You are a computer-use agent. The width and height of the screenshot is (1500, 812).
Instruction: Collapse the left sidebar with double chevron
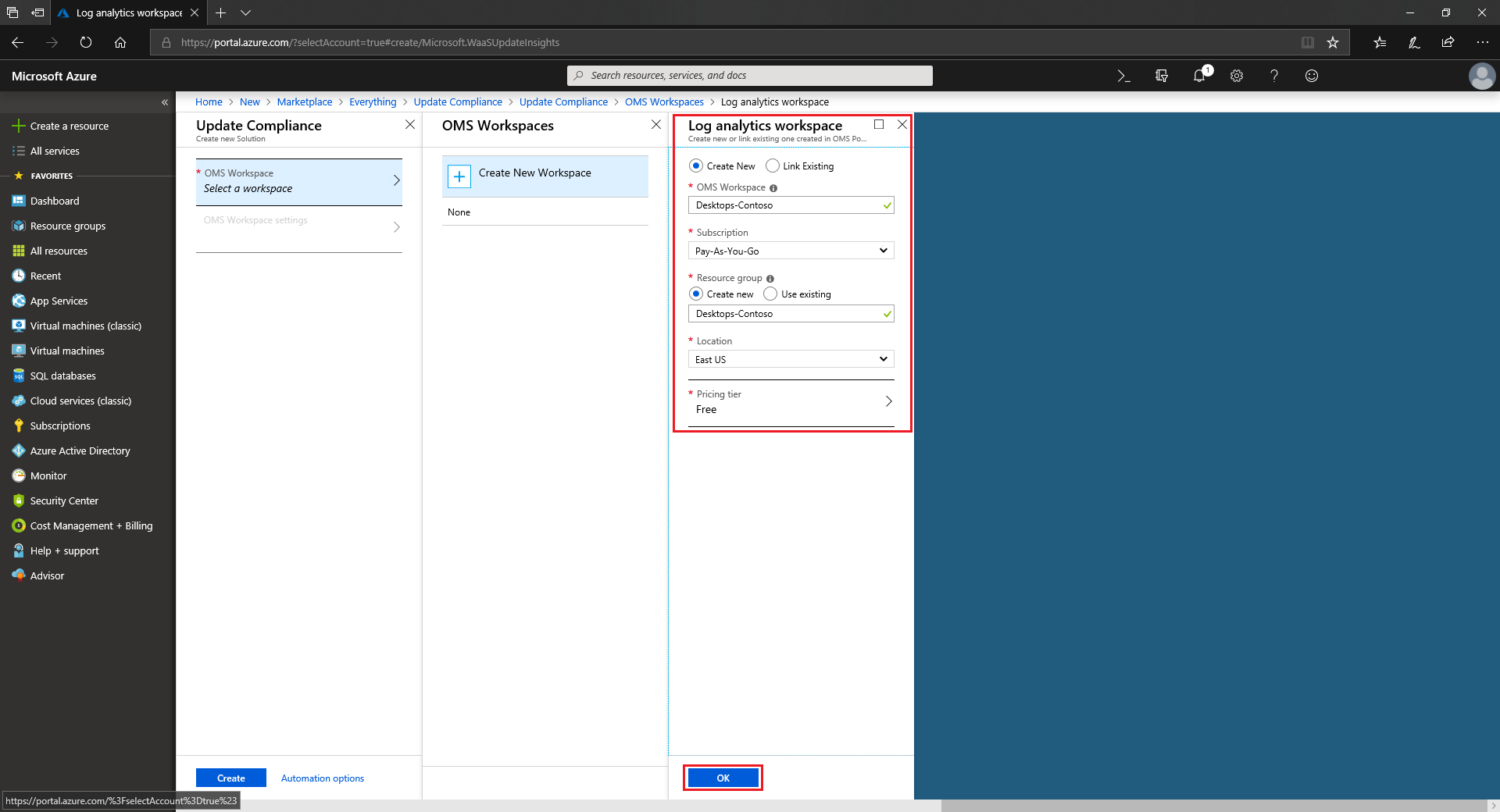pos(165,102)
